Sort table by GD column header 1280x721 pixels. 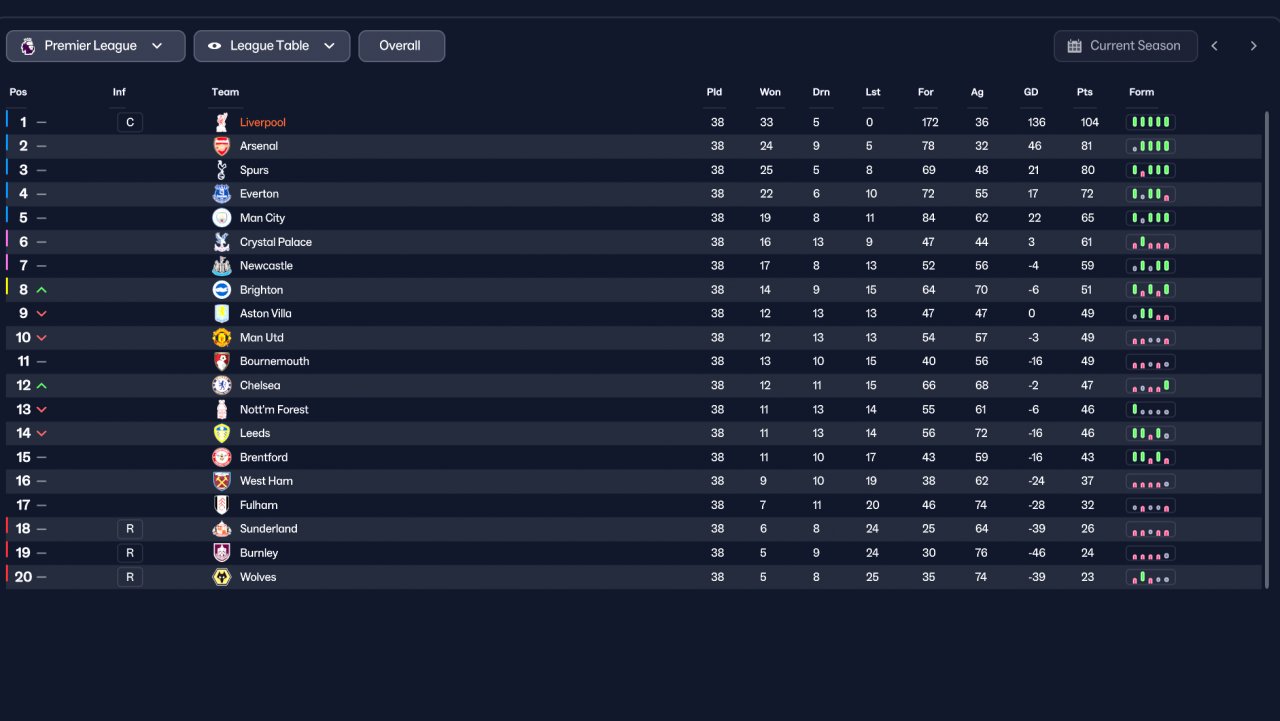point(1031,92)
